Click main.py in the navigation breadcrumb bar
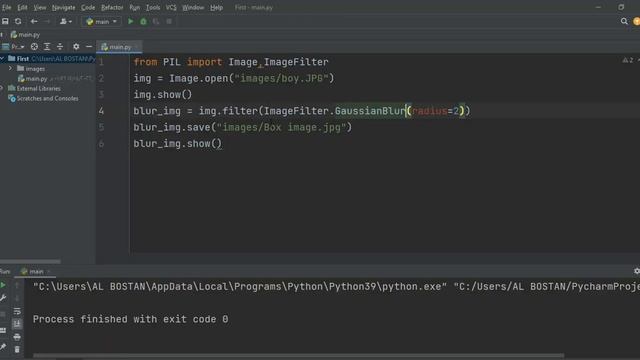 click(25, 35)
